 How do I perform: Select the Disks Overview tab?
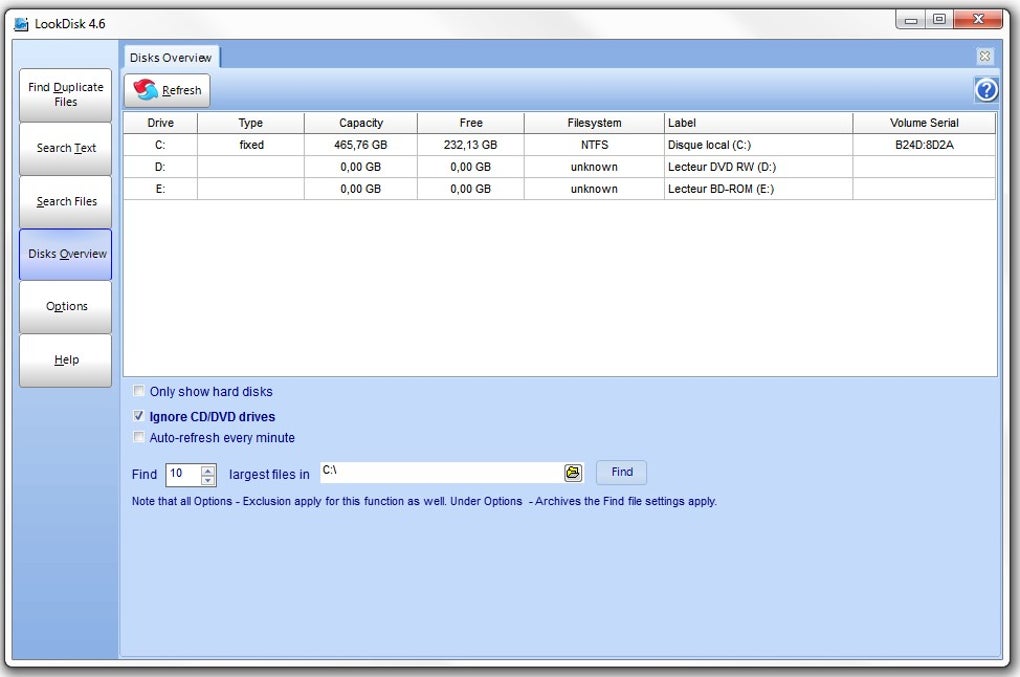pos(171,57)
